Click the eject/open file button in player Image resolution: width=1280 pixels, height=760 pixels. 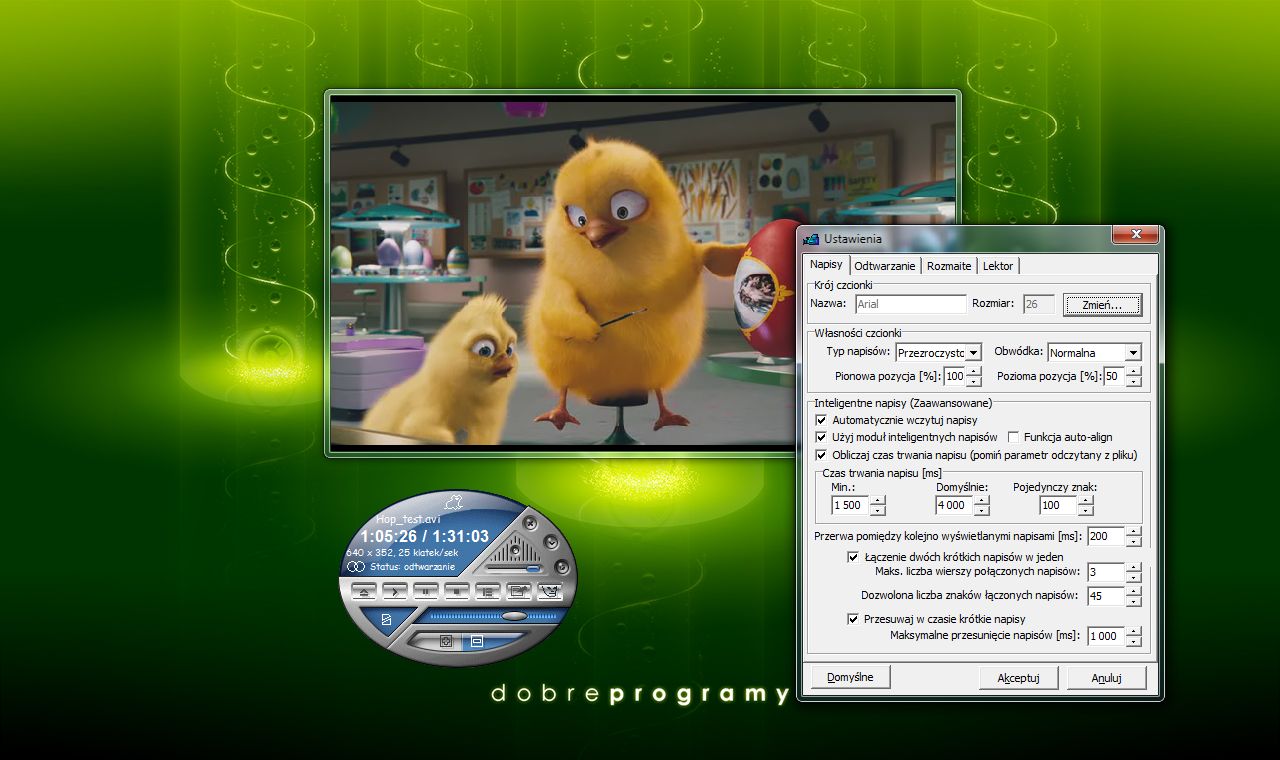(364, 592)
